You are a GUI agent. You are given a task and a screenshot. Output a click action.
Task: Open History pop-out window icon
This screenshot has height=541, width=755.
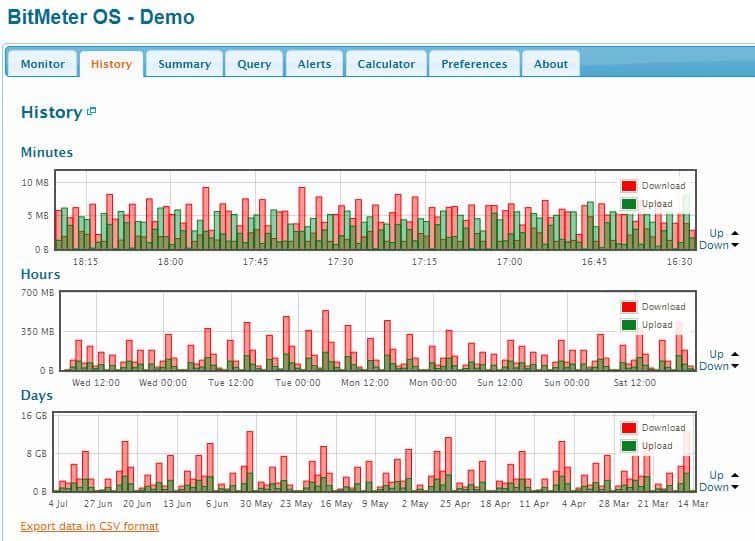91,112
